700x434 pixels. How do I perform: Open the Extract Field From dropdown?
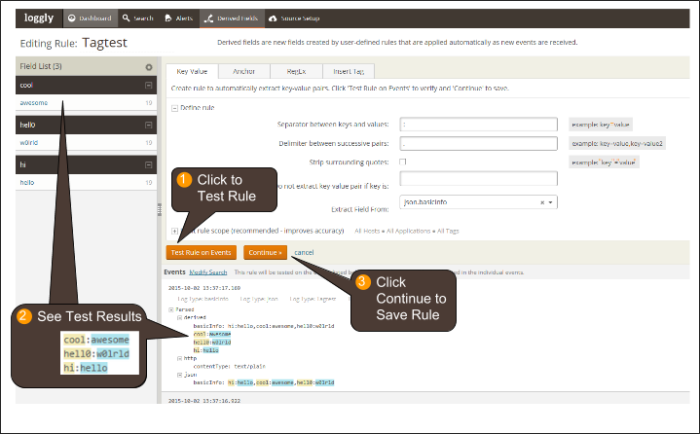coord(552,201)
